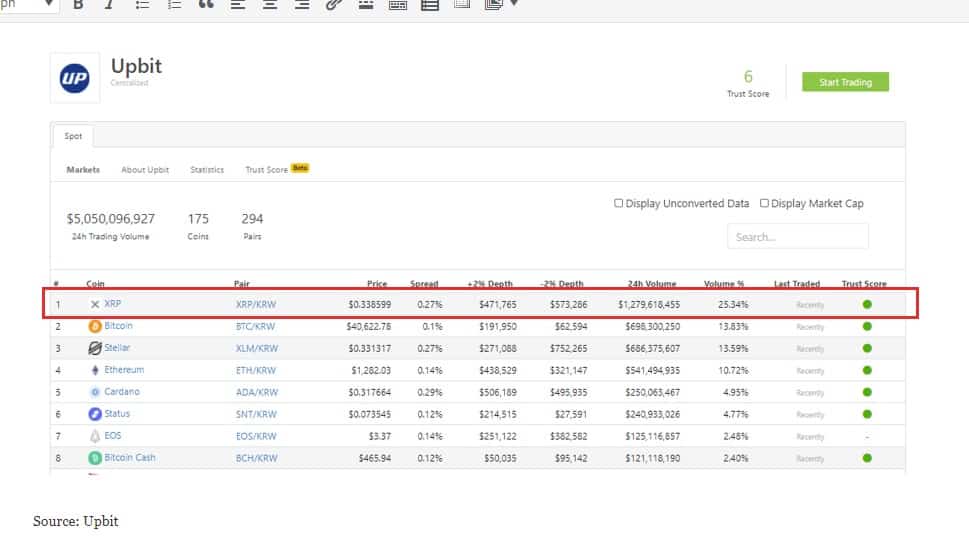
Task: Open the XLM/KRW pair link
Action: pos(257,349)
